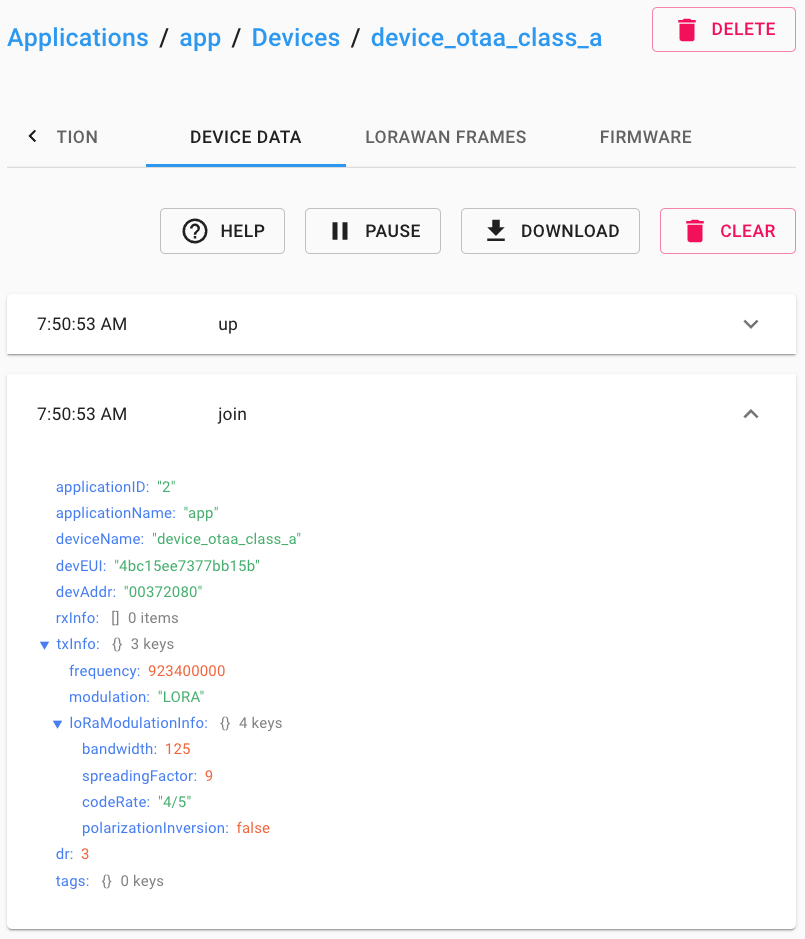Open the Firmware tab

645,137
